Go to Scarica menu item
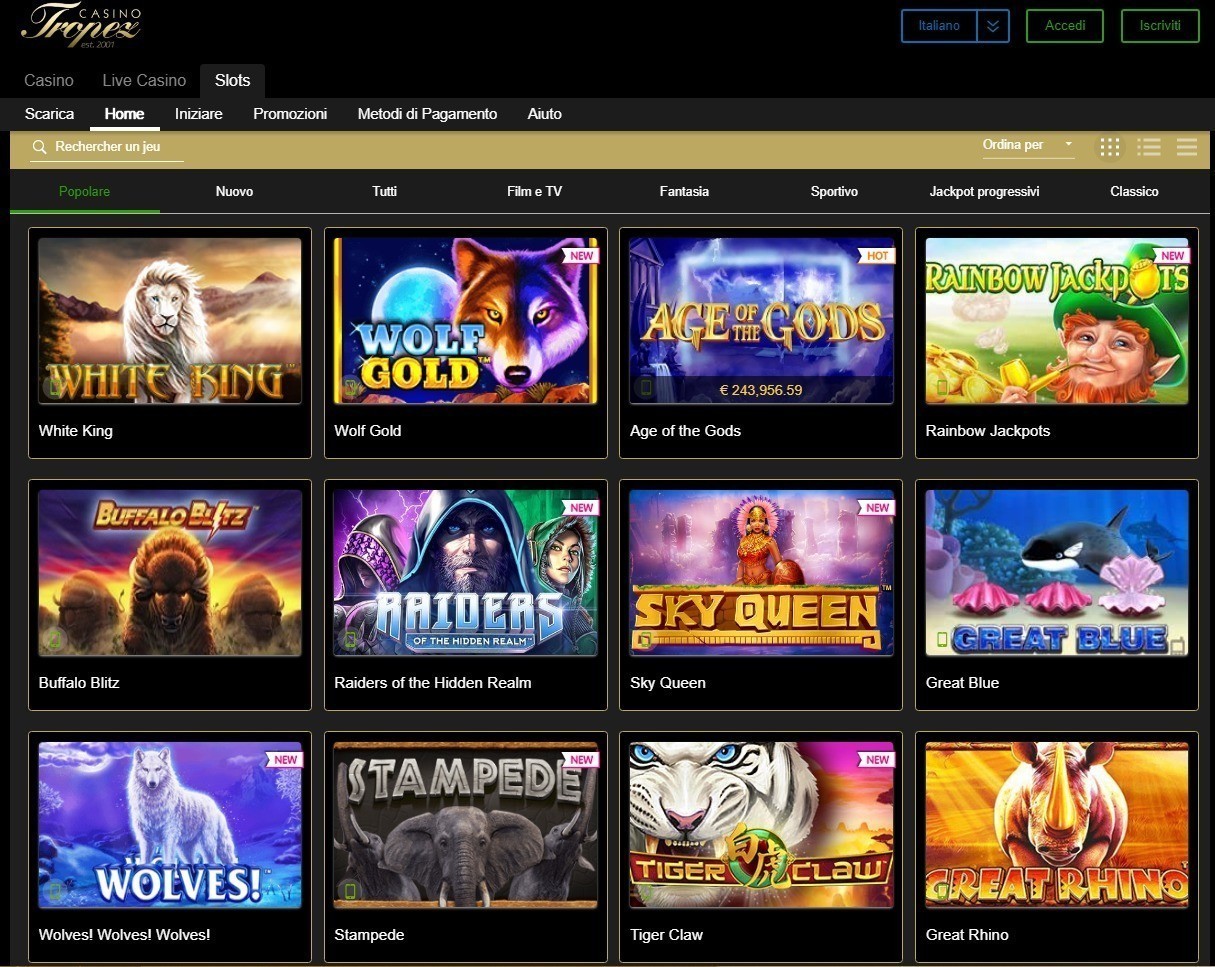Image resolution: width=1215 pixels, height=967 pixels. [50, 114]
